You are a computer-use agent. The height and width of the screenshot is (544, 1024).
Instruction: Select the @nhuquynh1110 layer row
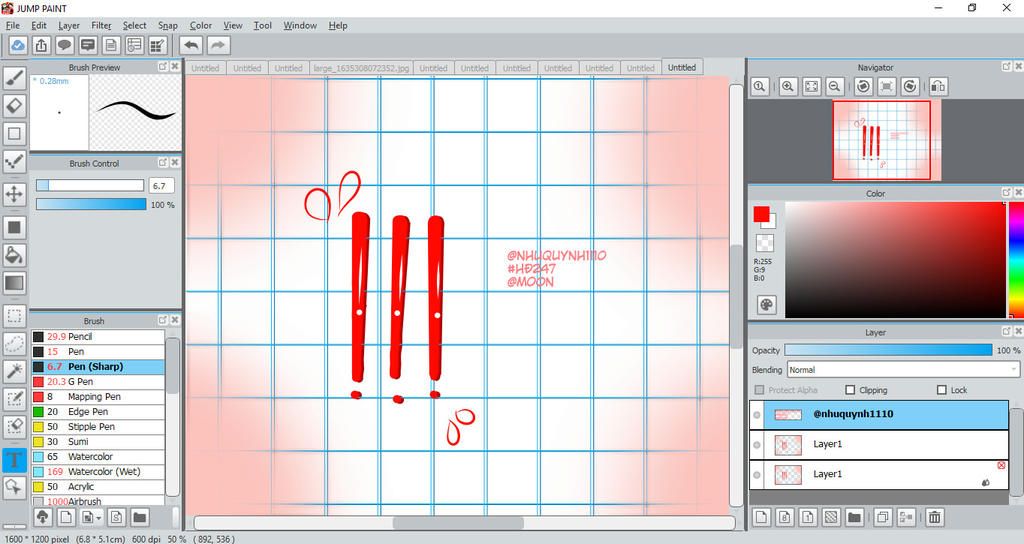(879, 415)
